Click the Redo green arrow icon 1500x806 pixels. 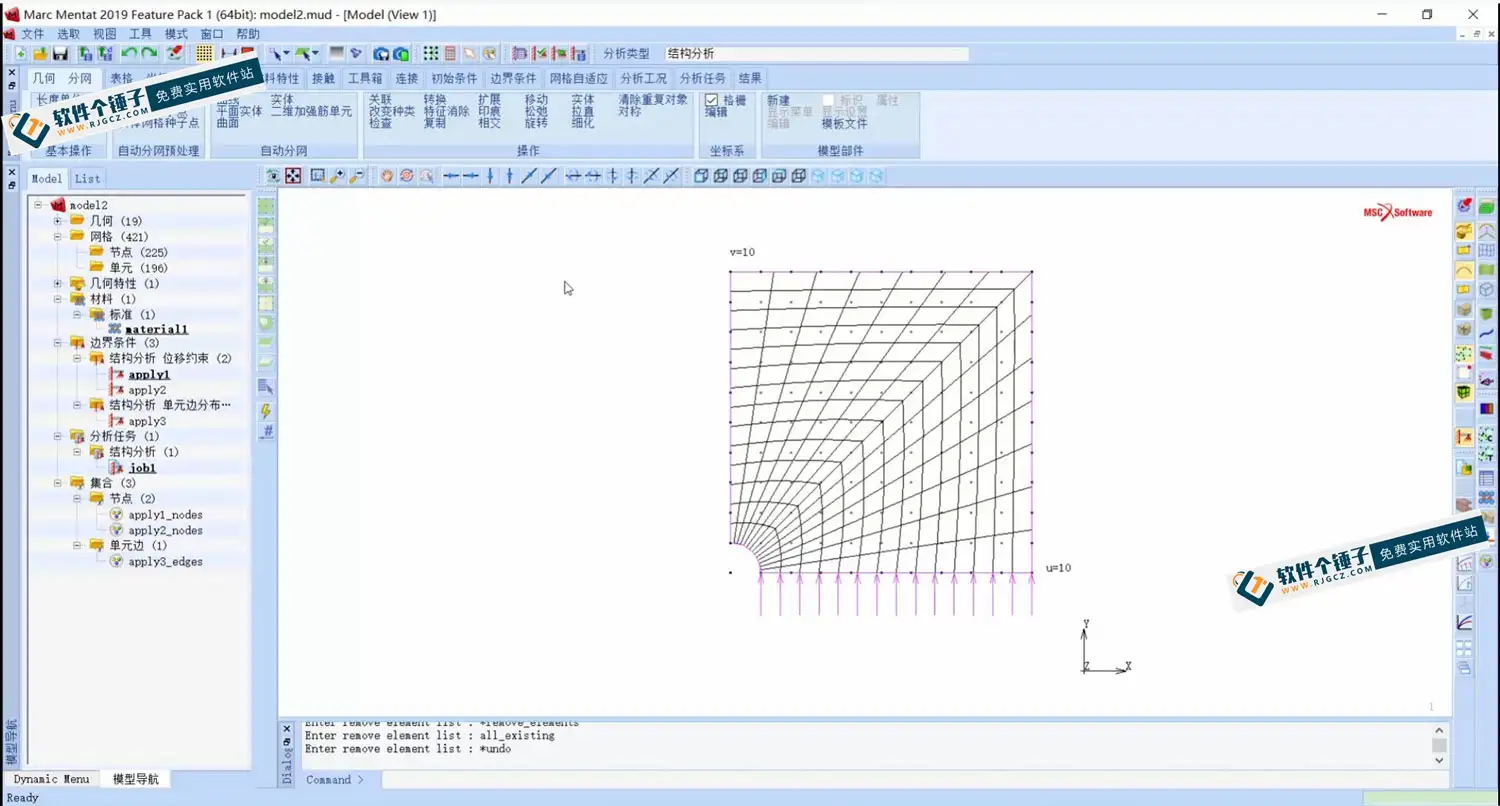click(149, 54)
